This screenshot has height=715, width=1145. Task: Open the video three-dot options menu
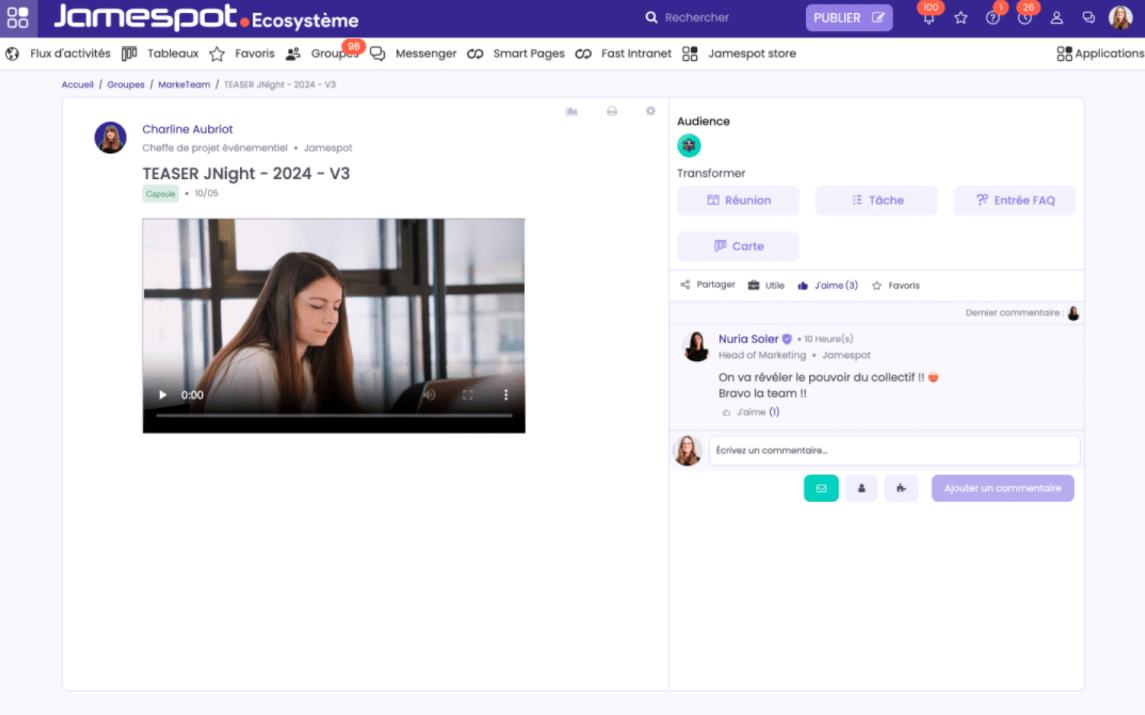(506, 395)
